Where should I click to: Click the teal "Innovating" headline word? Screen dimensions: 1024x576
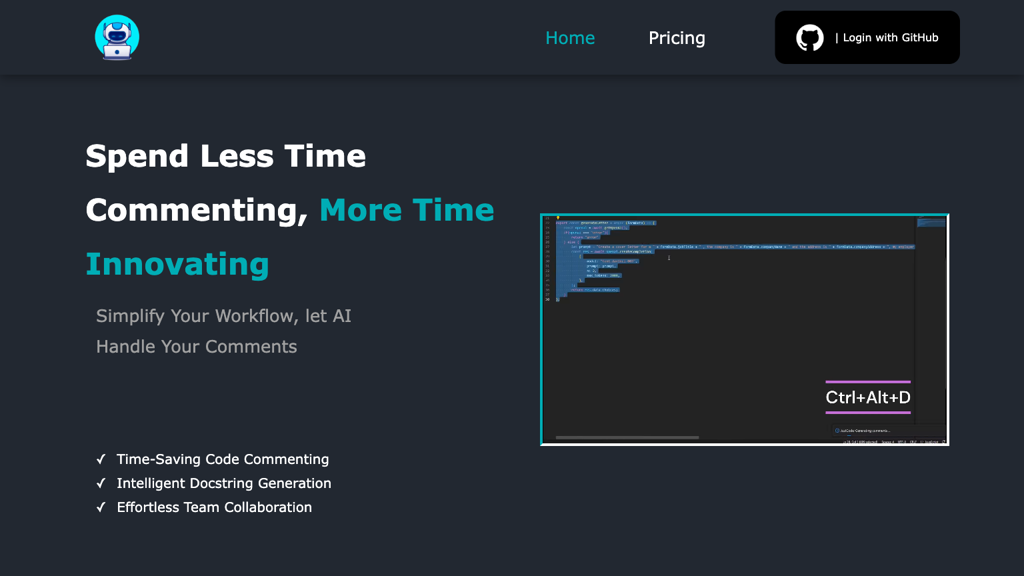pos(177,264)
